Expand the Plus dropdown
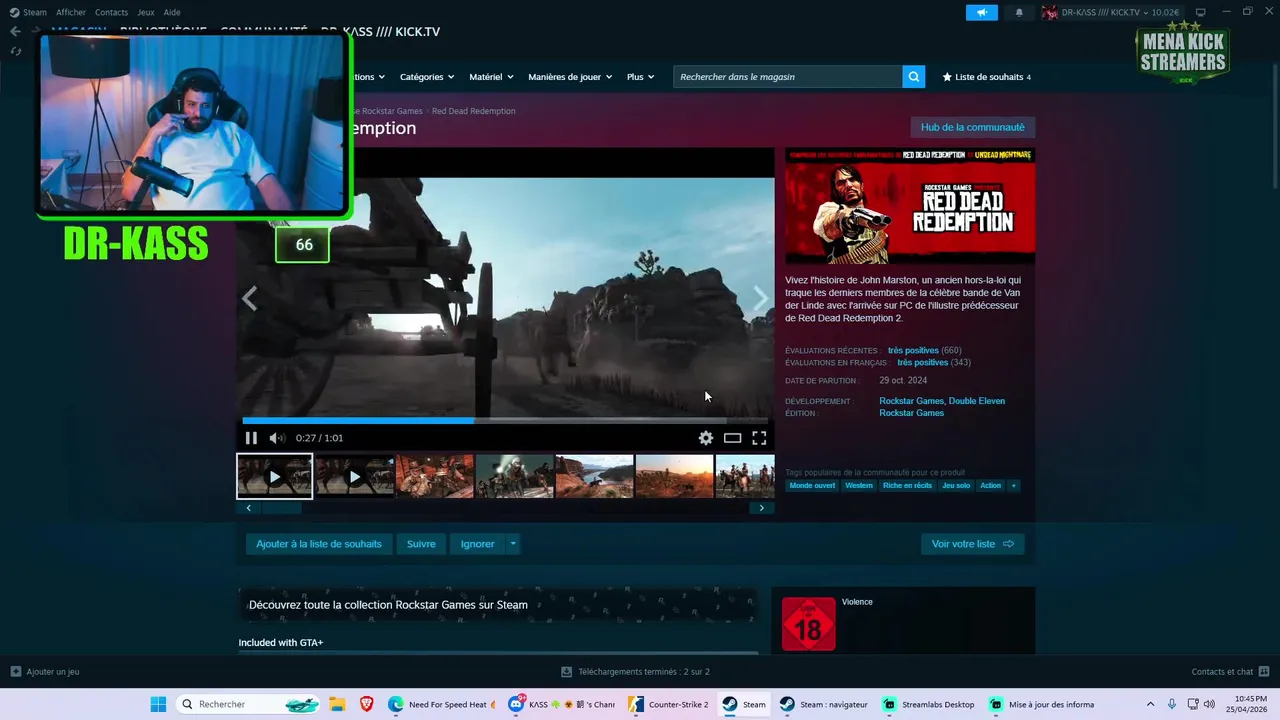 [640, 77]
